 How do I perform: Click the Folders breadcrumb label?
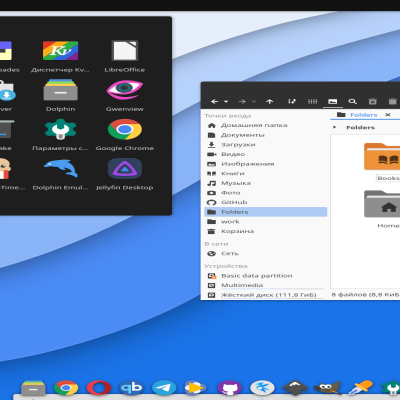[x=360, y=127]
